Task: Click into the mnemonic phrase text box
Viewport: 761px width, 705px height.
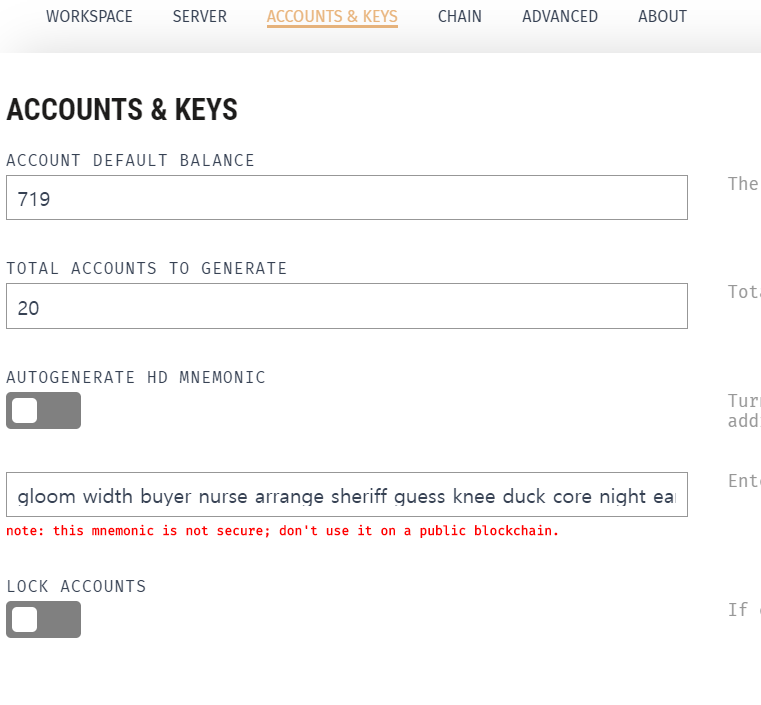Action: (347, 494)
